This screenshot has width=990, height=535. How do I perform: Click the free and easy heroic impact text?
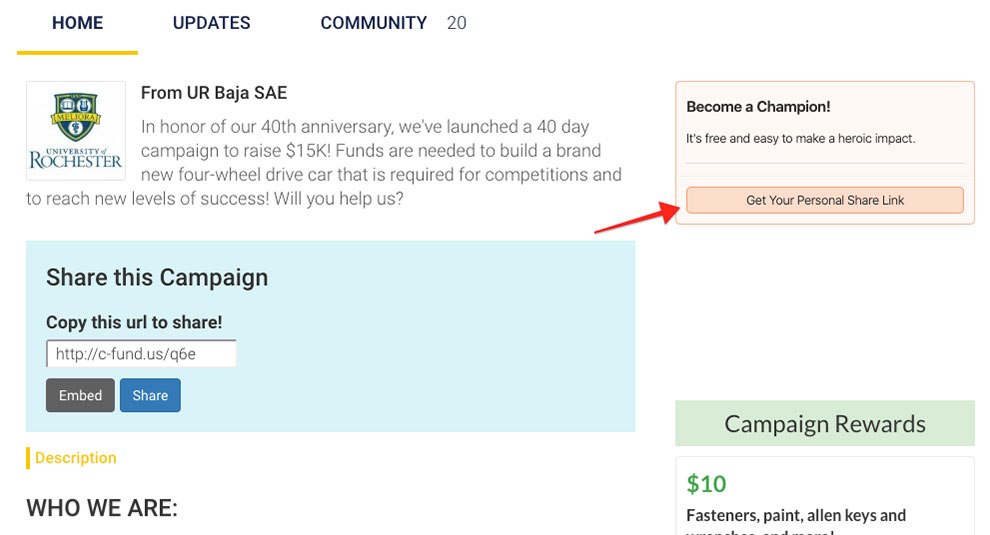[801, 138]
